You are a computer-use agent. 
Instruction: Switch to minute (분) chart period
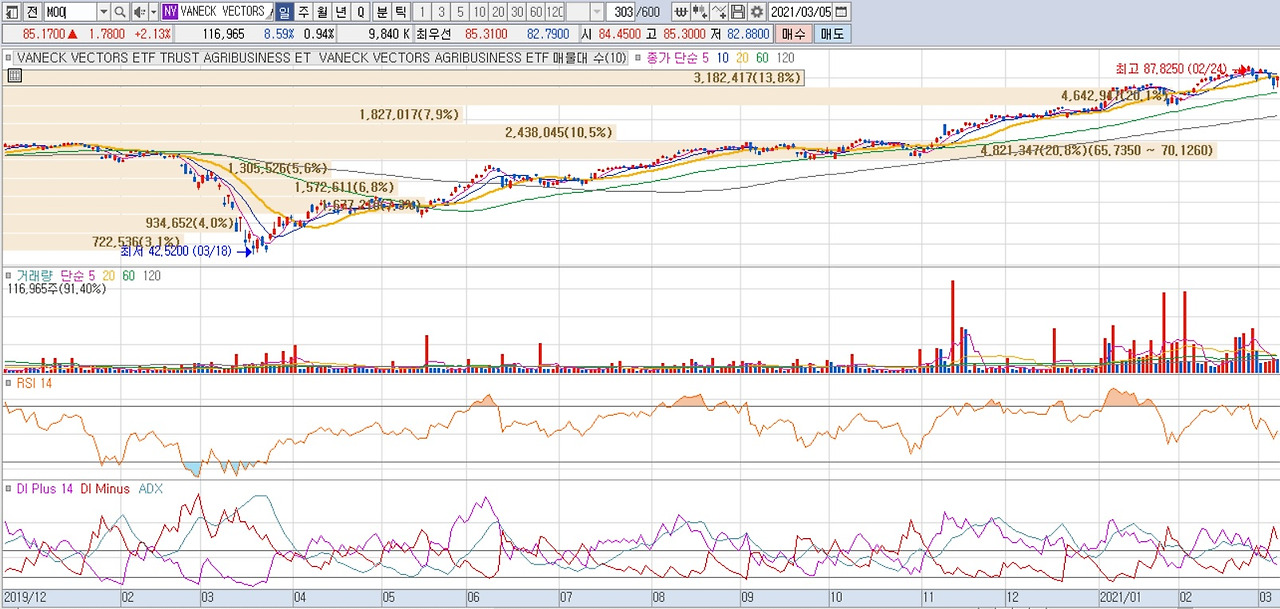coord(381,12)
